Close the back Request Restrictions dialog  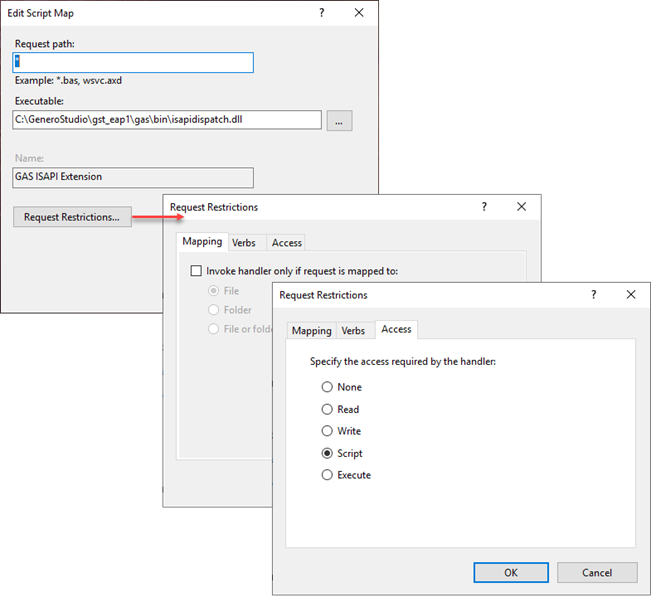tap(521, 207)
